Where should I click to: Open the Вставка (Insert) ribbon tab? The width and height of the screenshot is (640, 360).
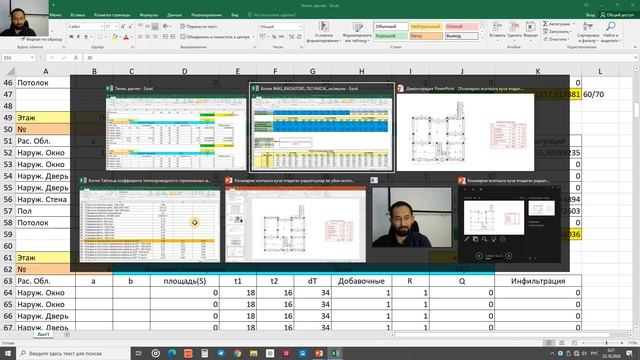point(78,15)
